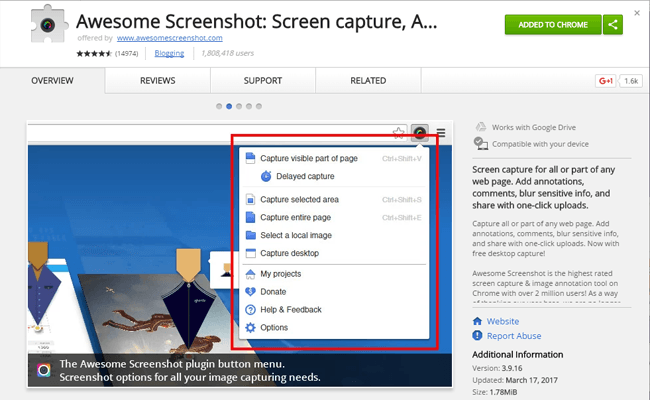Click the bookmark star icon in screenshot toolbar
The height and width of the screenshot is (400, 650).
coord(398,133)
